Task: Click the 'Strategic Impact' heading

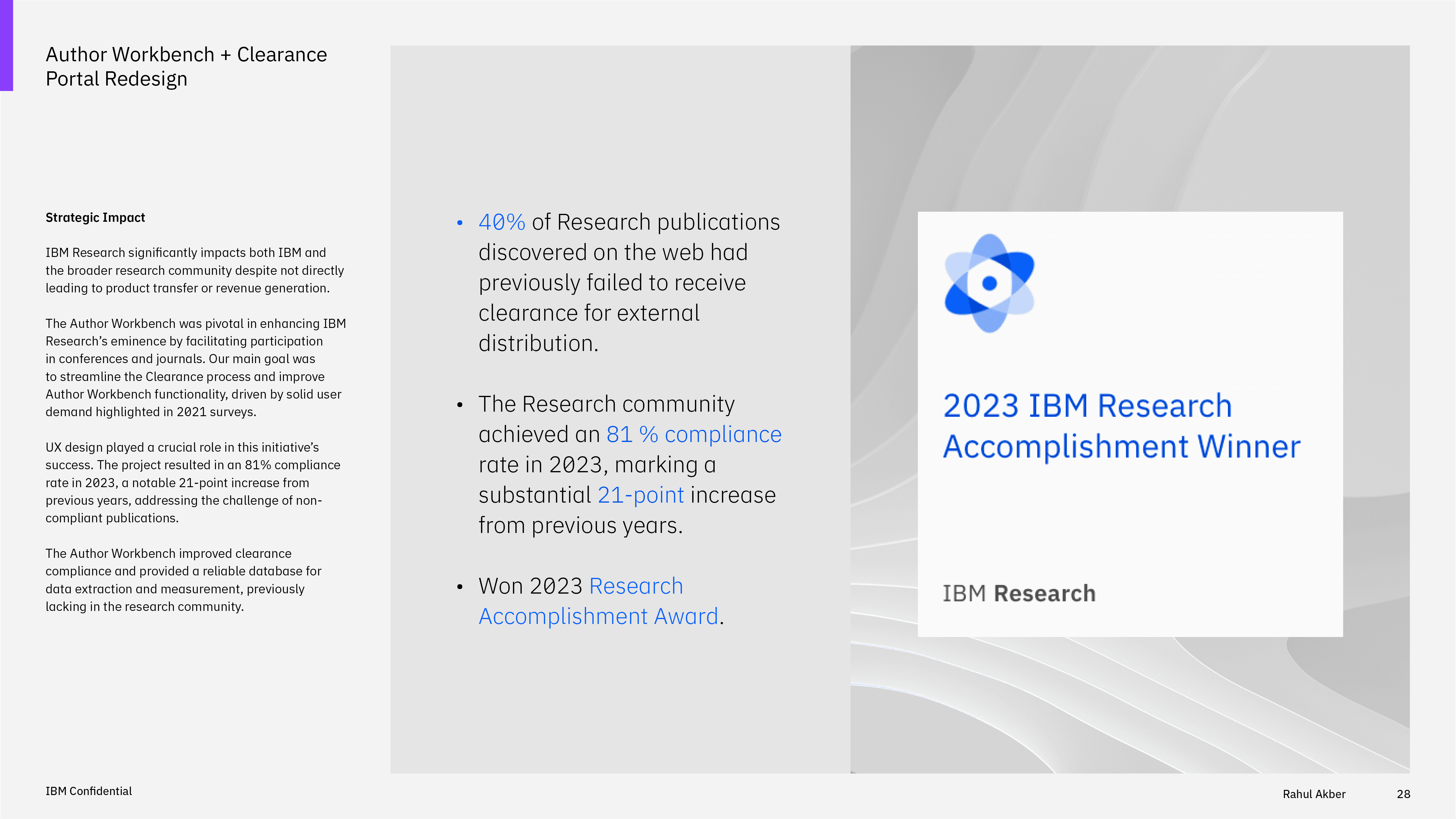Action: click(x=95, y=217)
